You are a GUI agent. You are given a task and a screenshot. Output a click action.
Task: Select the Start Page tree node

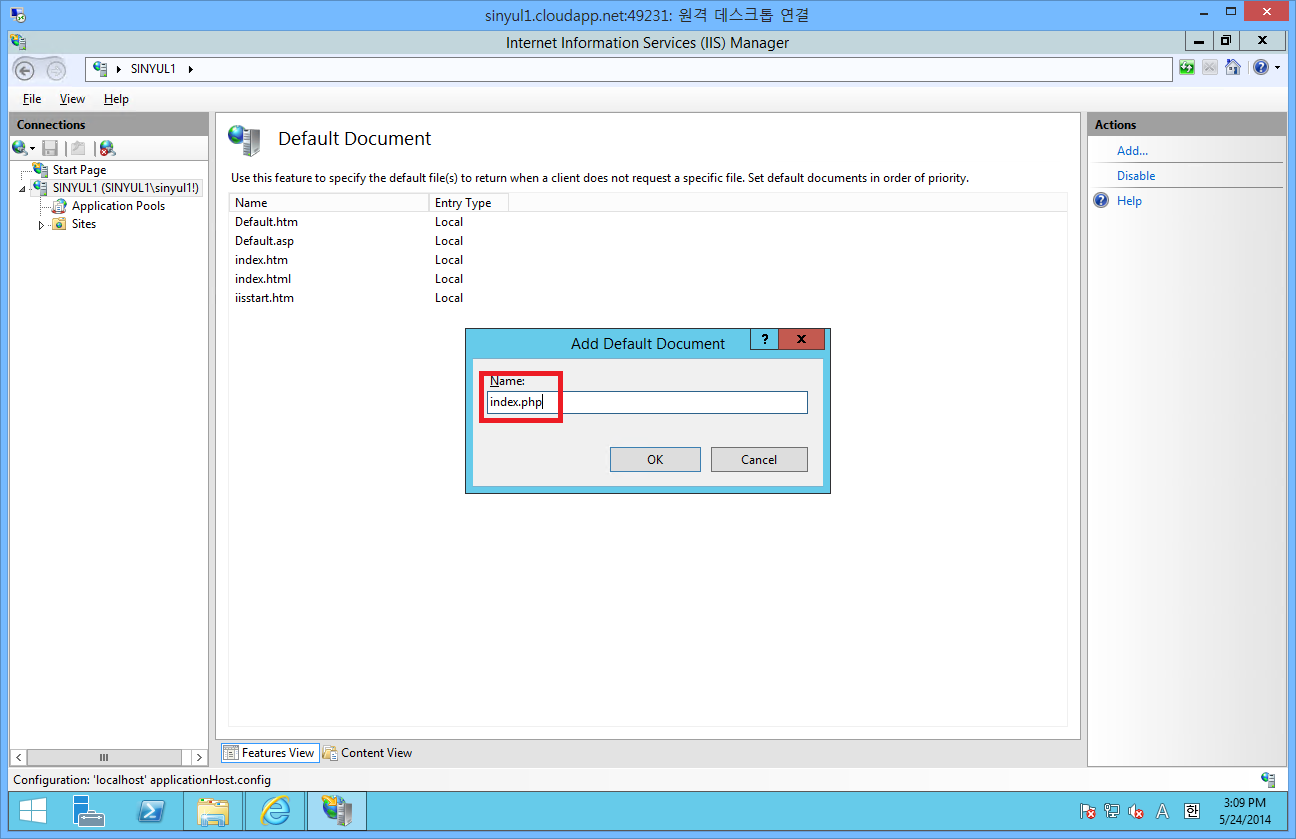[79, 170]
